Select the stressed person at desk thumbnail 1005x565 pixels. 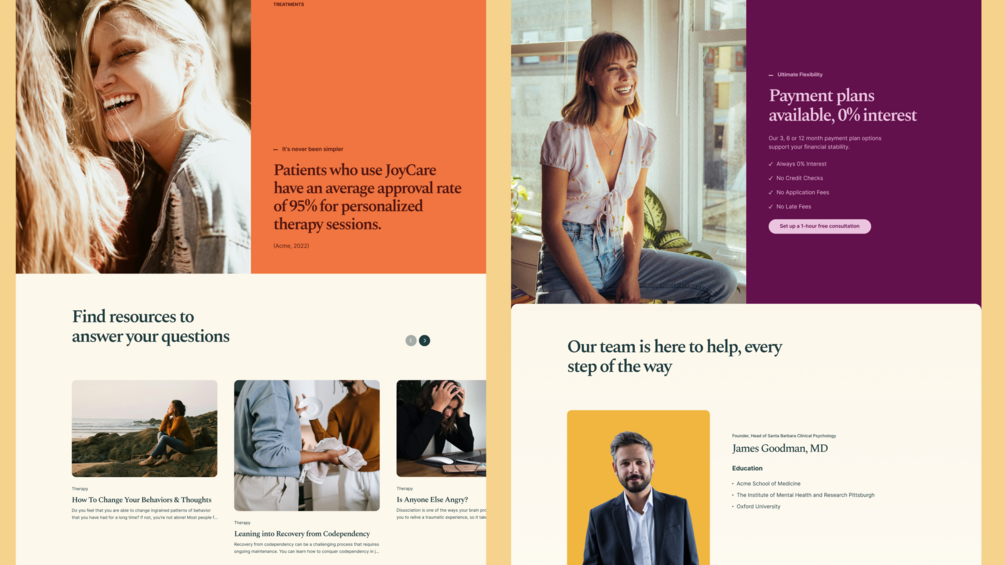tap(441, 429)
